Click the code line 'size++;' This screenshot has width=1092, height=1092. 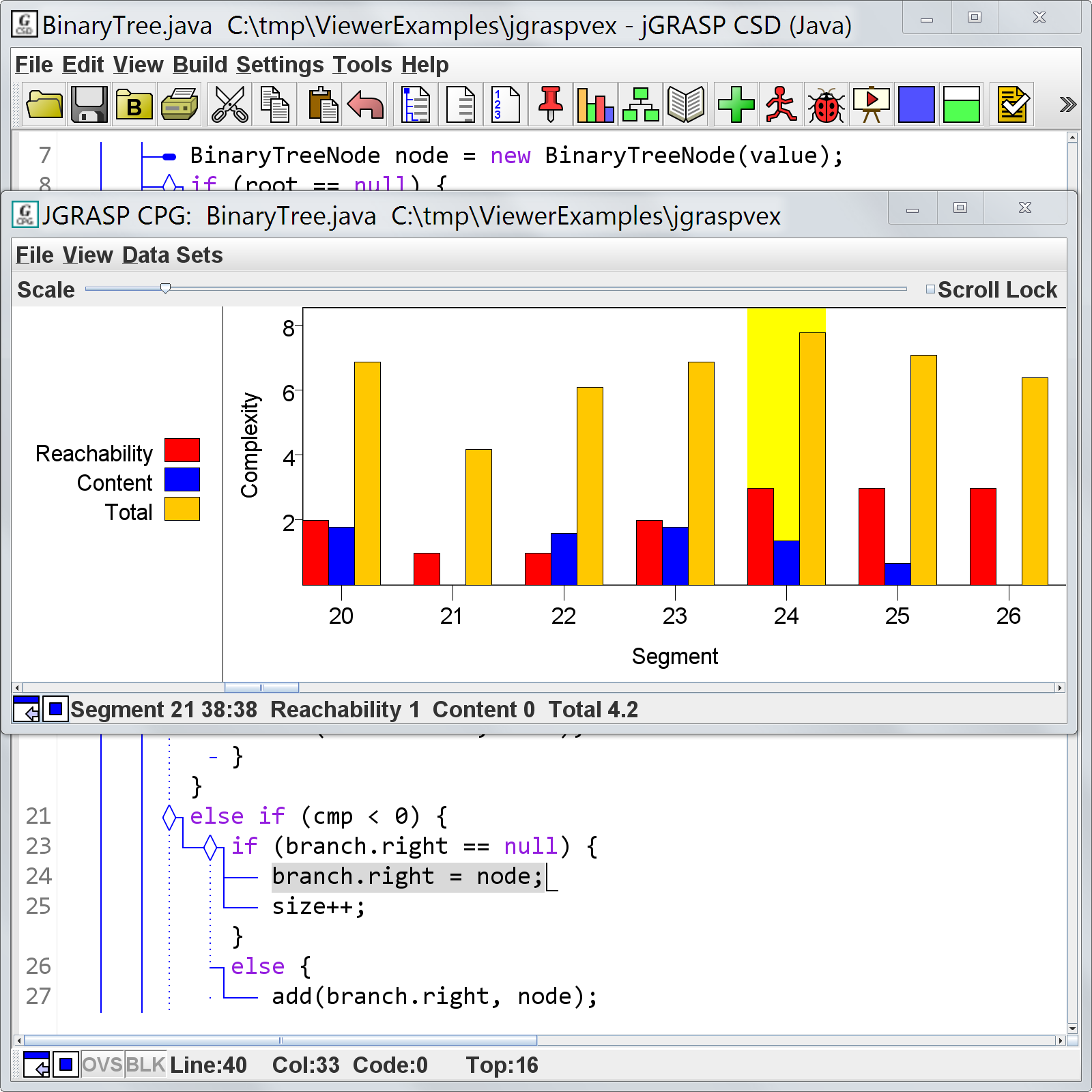point(319,907)
